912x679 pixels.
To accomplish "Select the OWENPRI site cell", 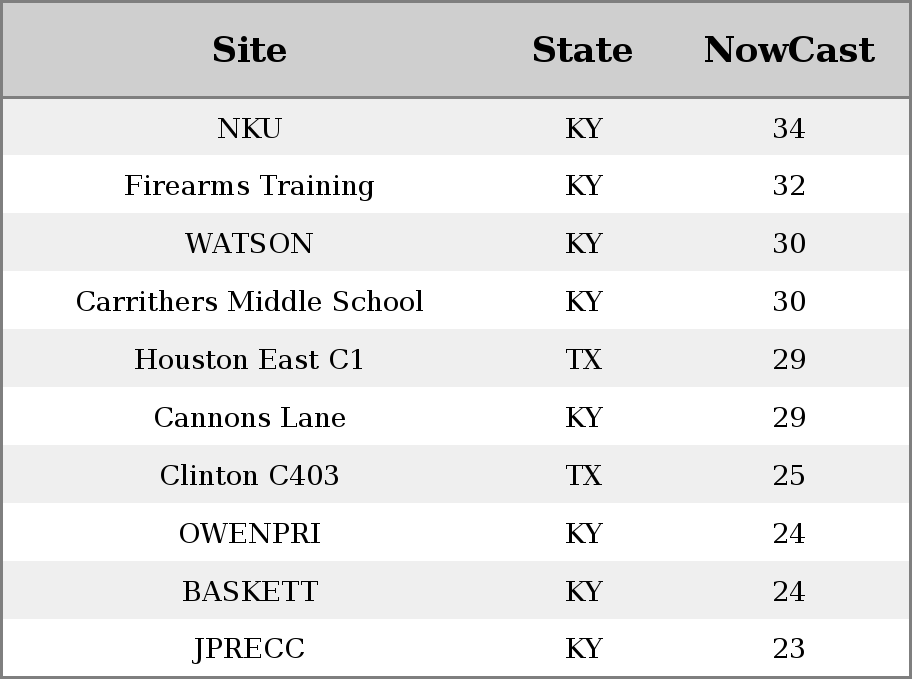I will click(249, 534).
